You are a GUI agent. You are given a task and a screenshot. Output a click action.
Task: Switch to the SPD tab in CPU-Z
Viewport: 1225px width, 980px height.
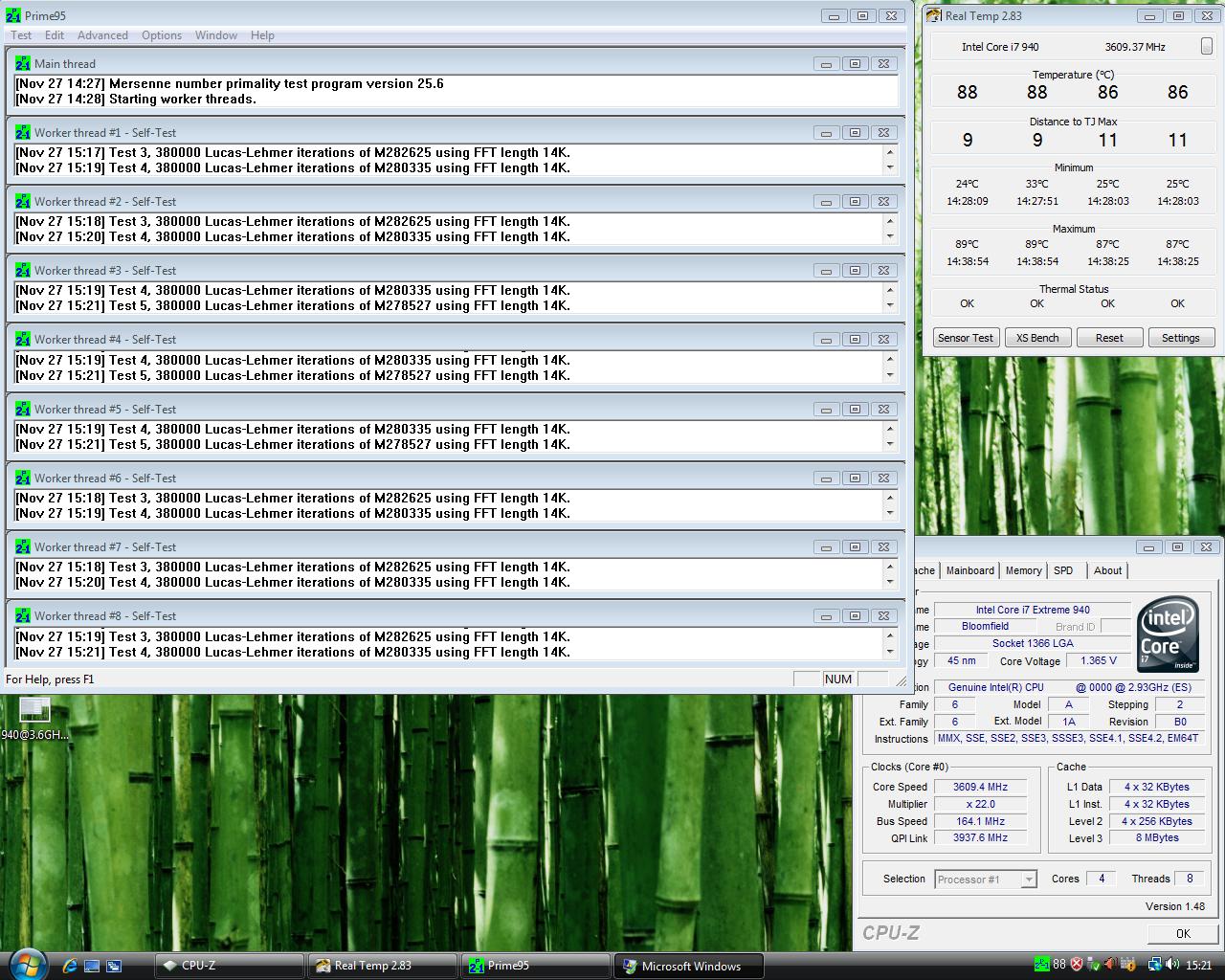point(1063,570)
